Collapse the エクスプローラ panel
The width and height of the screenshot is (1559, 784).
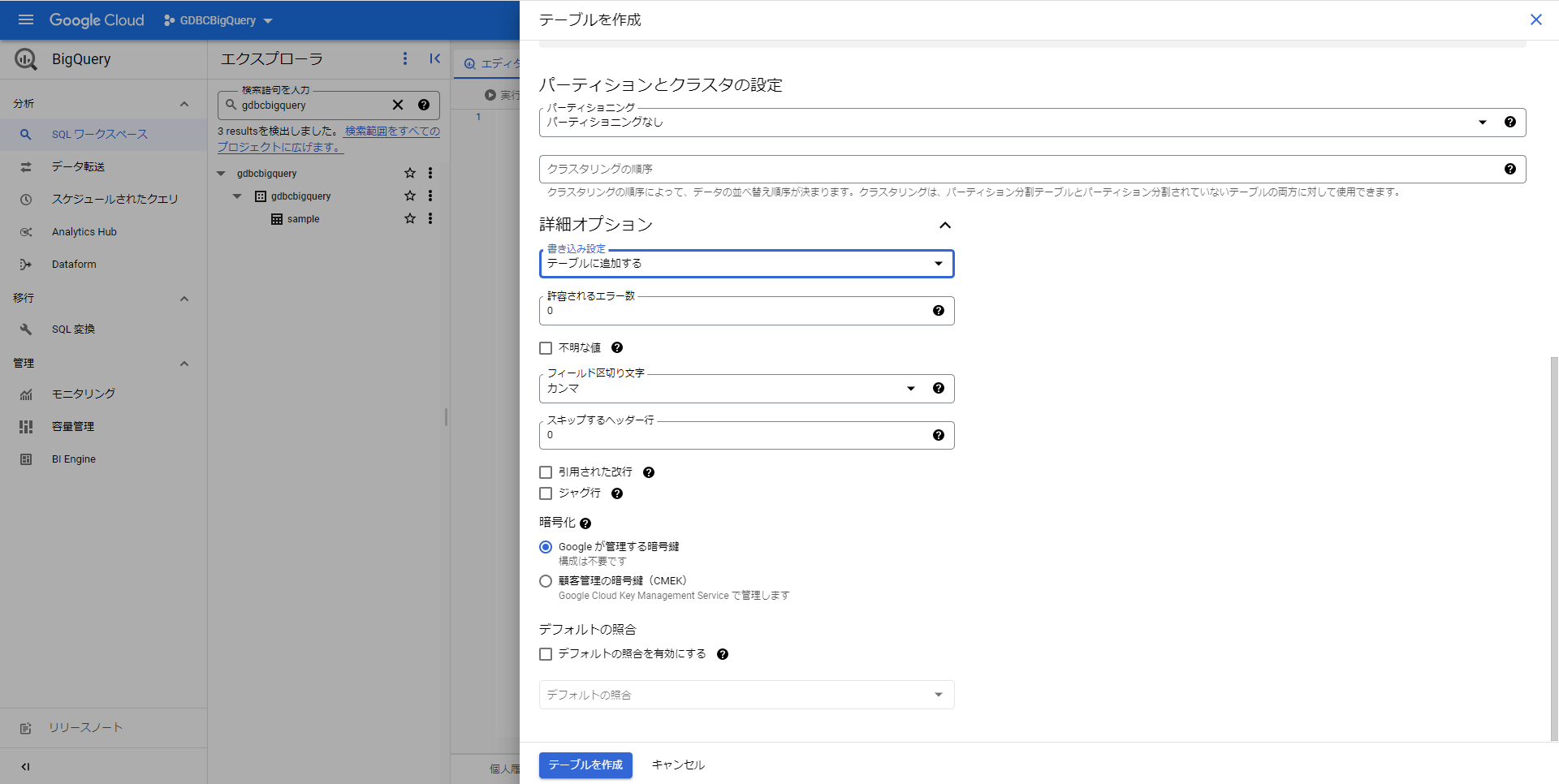(x=435, y=58)
